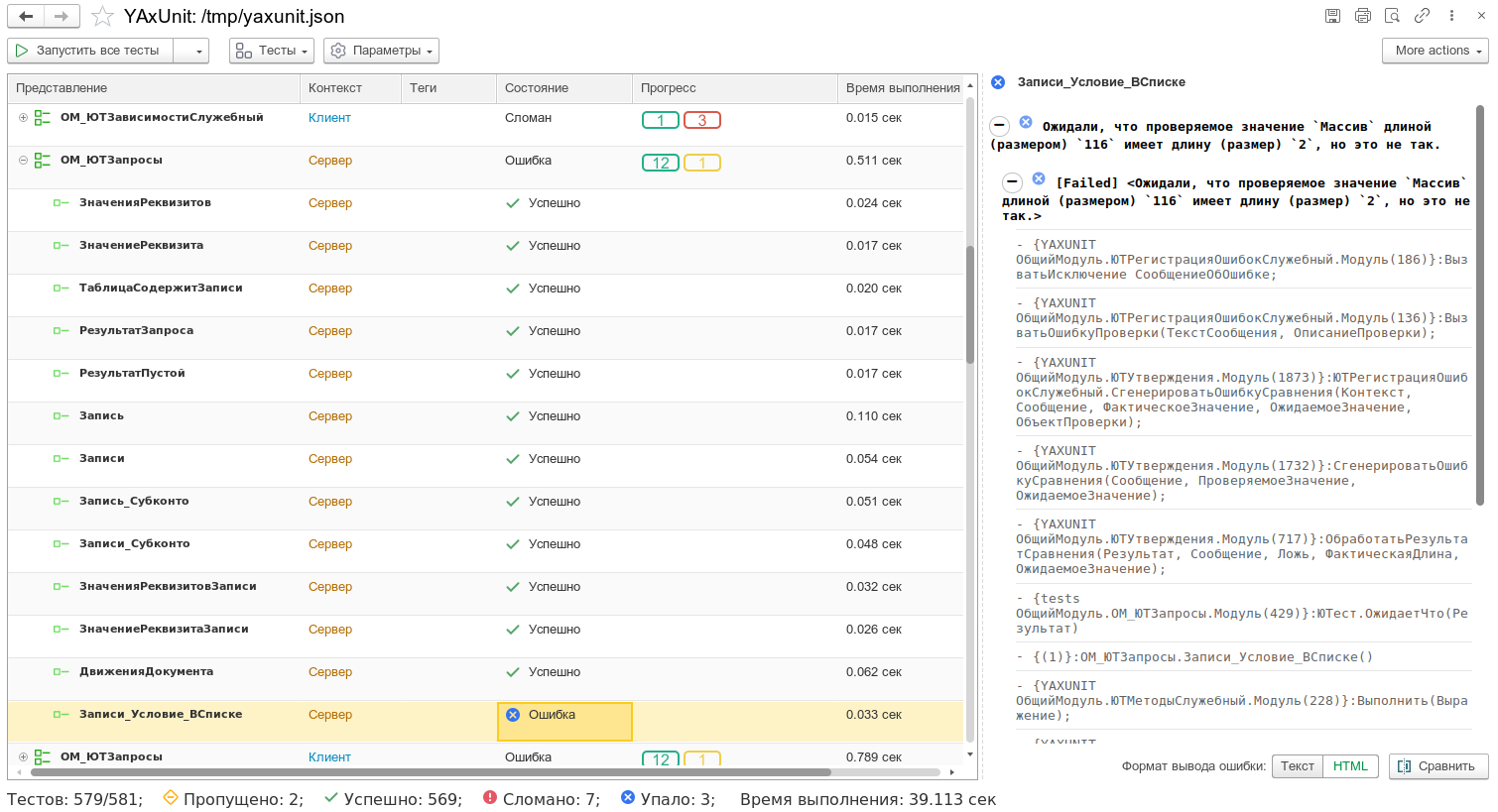Screen dimensions: 1498x812
Task: Click the green '12' progress badge in ОМ_ЮТЗапросы Сервер row
Action: coord(661,163)
